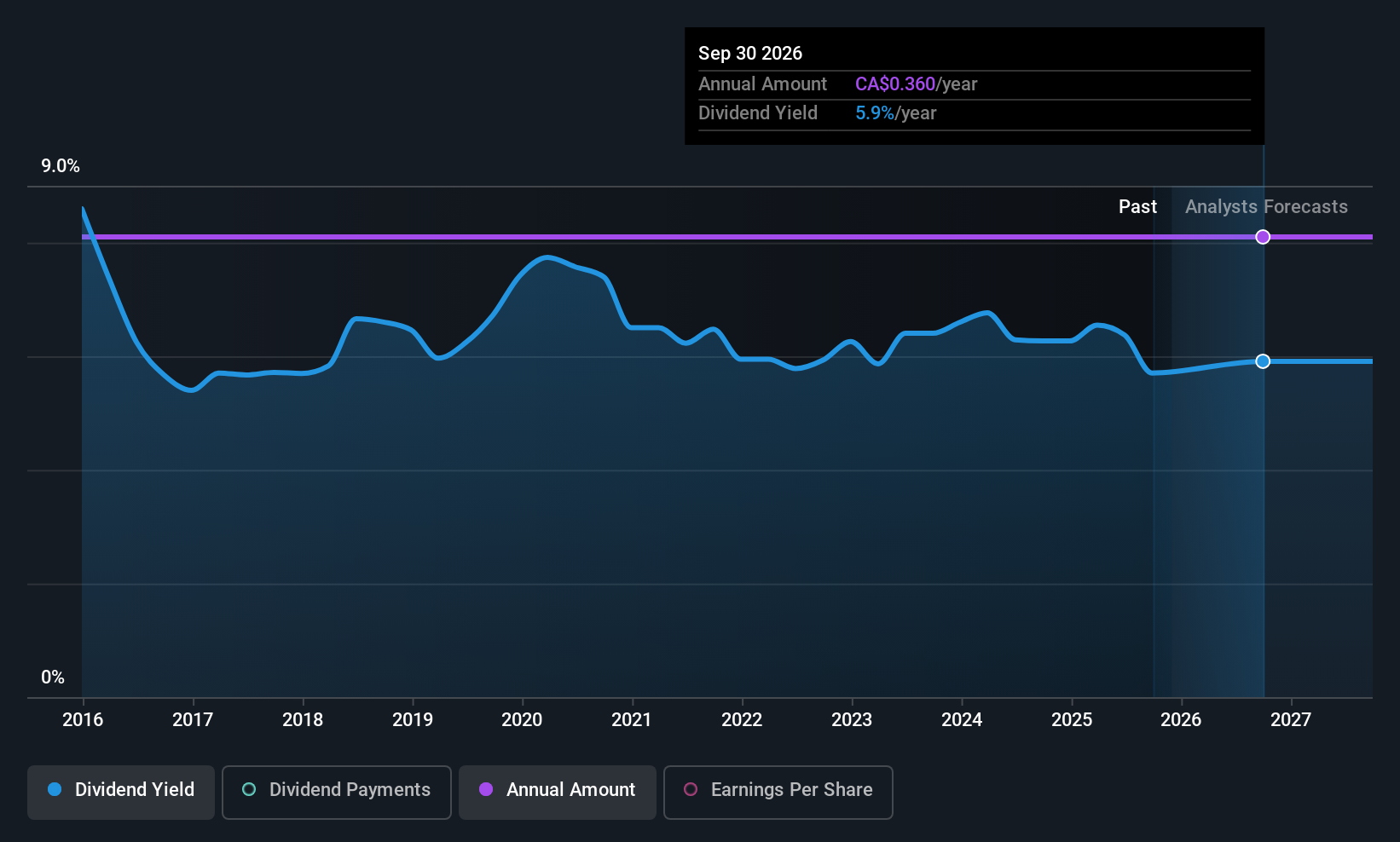Select the blue Dividend Yield data point
The height and width of the screenshot is (842, 1400).
click(x=1263, y=361)
